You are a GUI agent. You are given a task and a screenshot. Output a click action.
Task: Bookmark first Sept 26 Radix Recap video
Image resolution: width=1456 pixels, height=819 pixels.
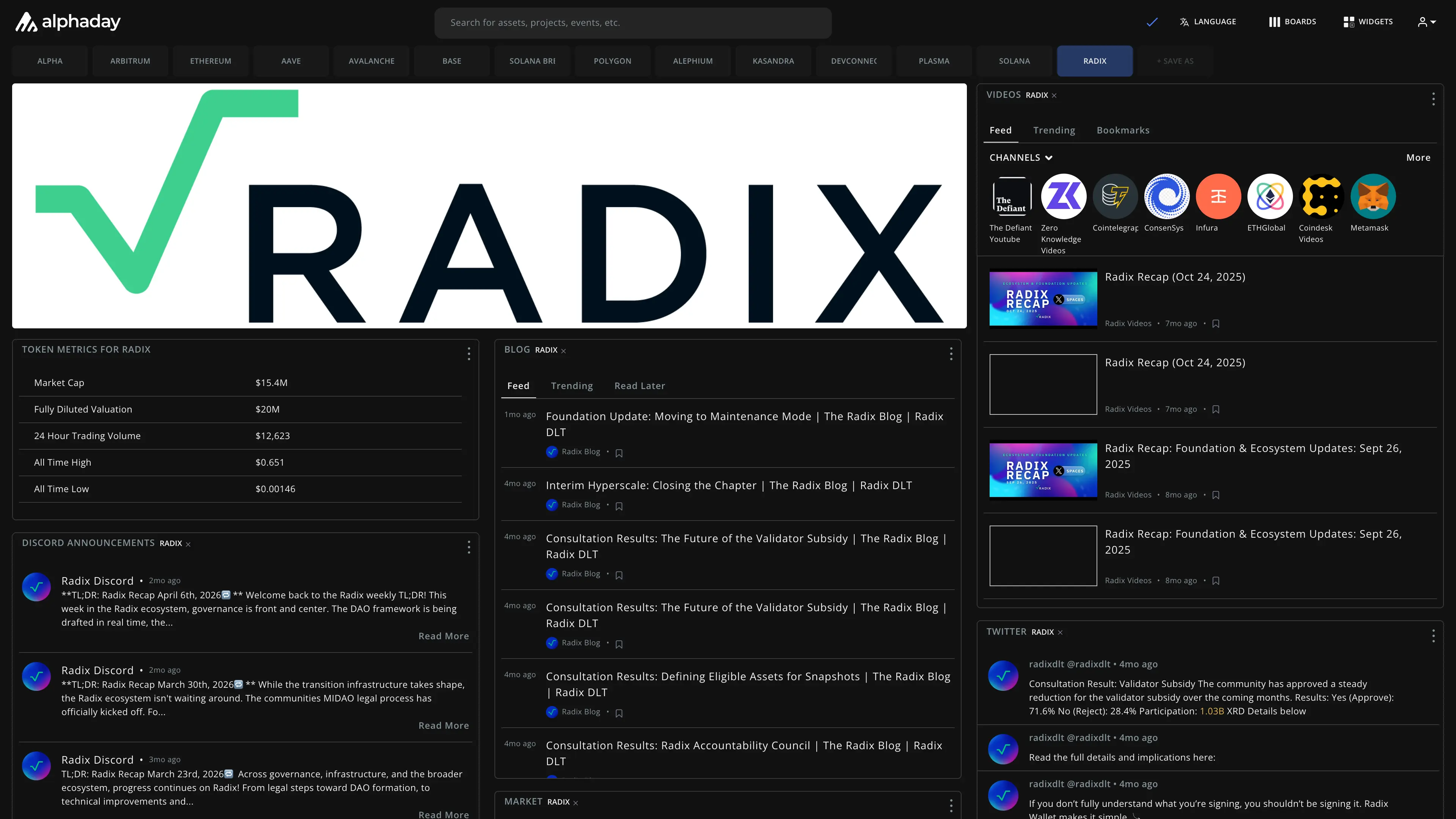coord(1216,495)
